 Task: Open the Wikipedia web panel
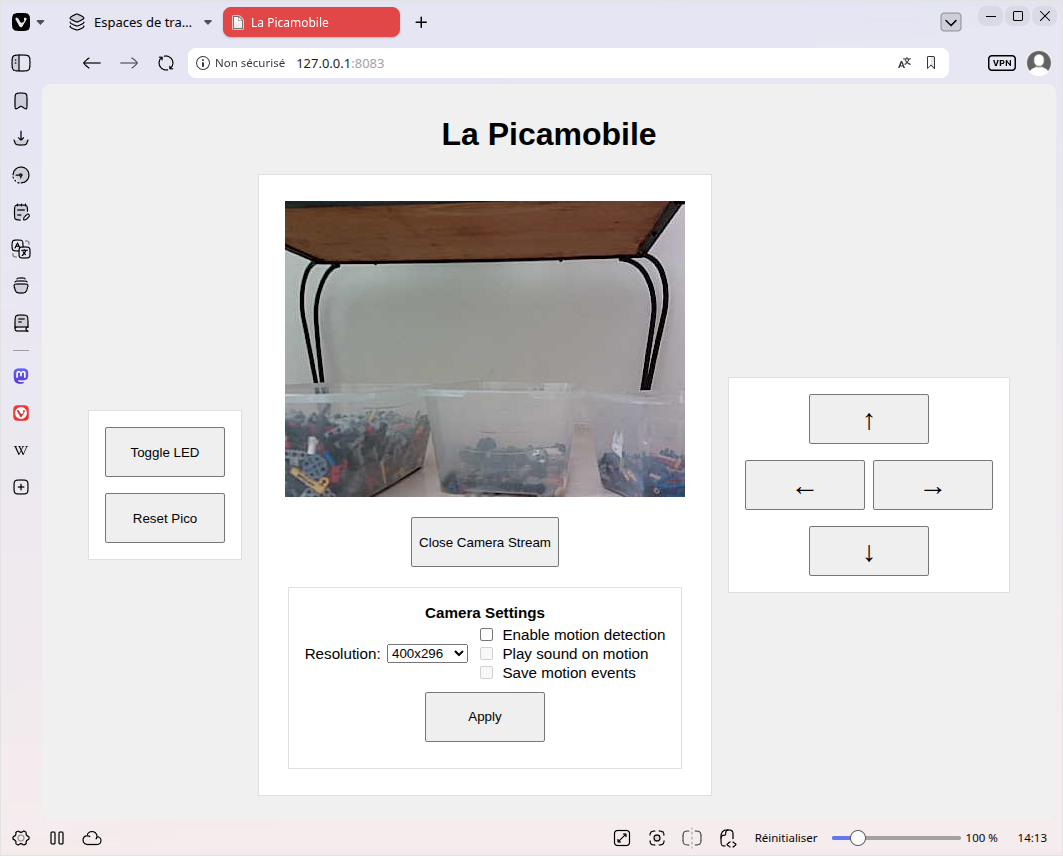click(x=21, y=450)
